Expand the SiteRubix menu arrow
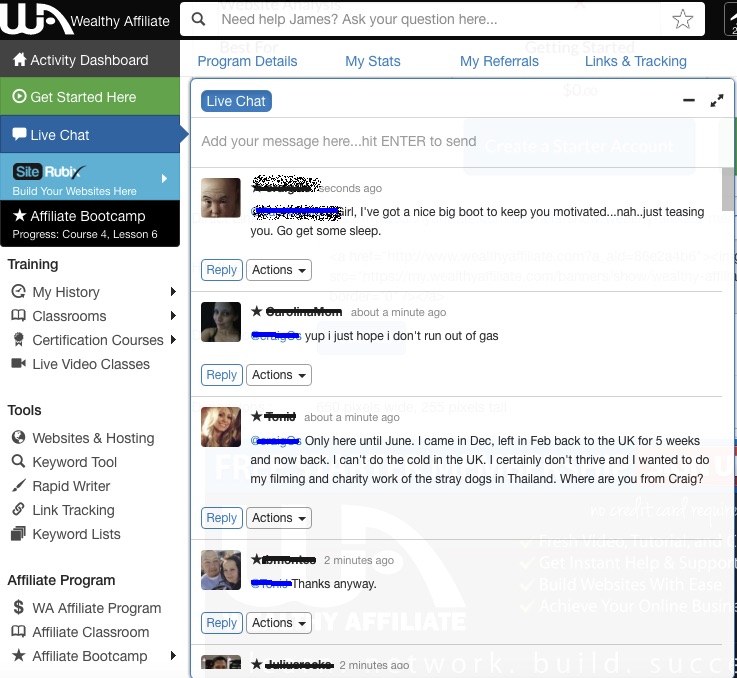This screenshot has height=678, width=737. [x=164, y=179]
